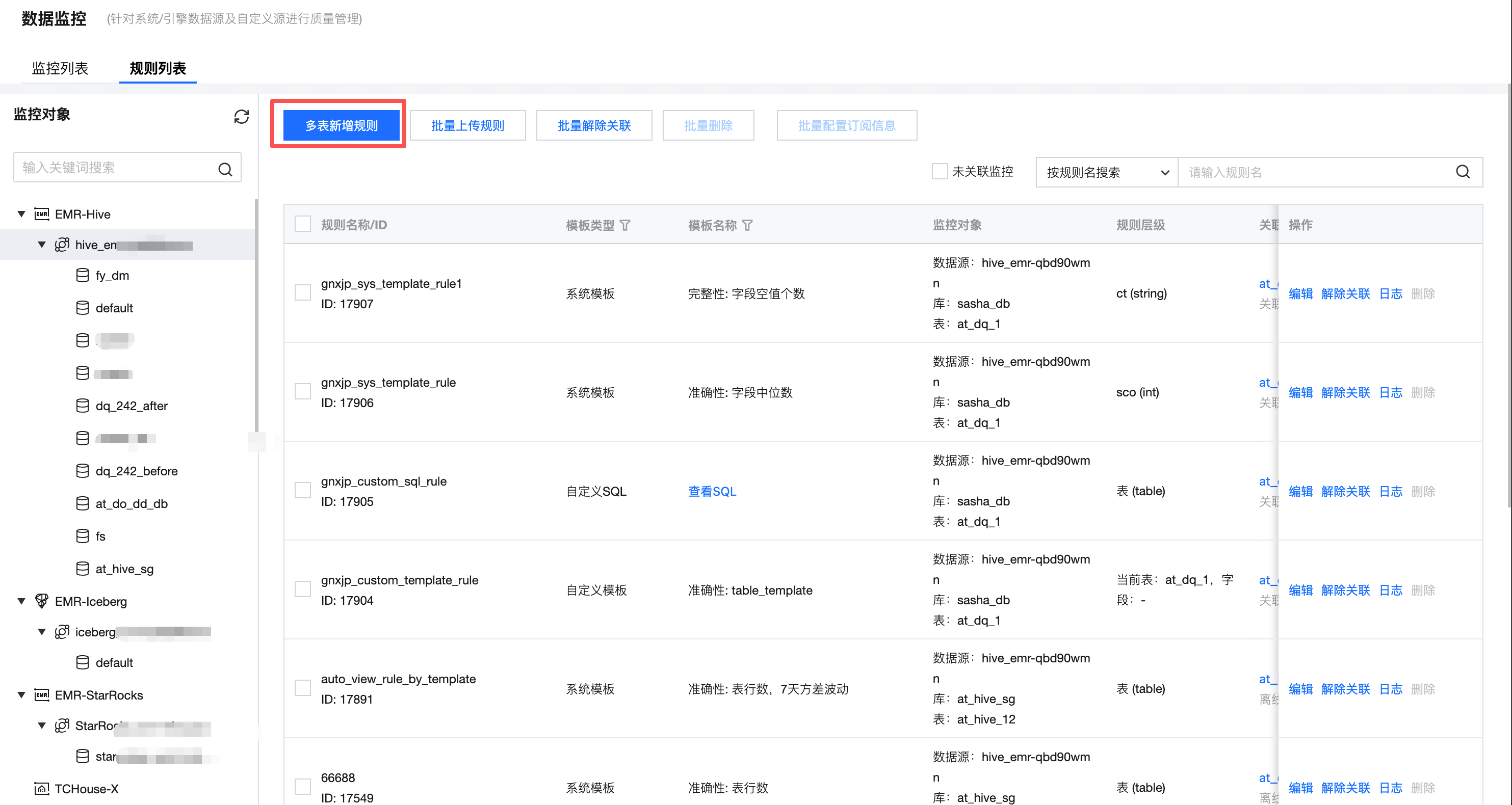Tick the select-all checkbox in table header
Screen dimensions: 1512x805
pyautogui.click(x=303, y=224)
